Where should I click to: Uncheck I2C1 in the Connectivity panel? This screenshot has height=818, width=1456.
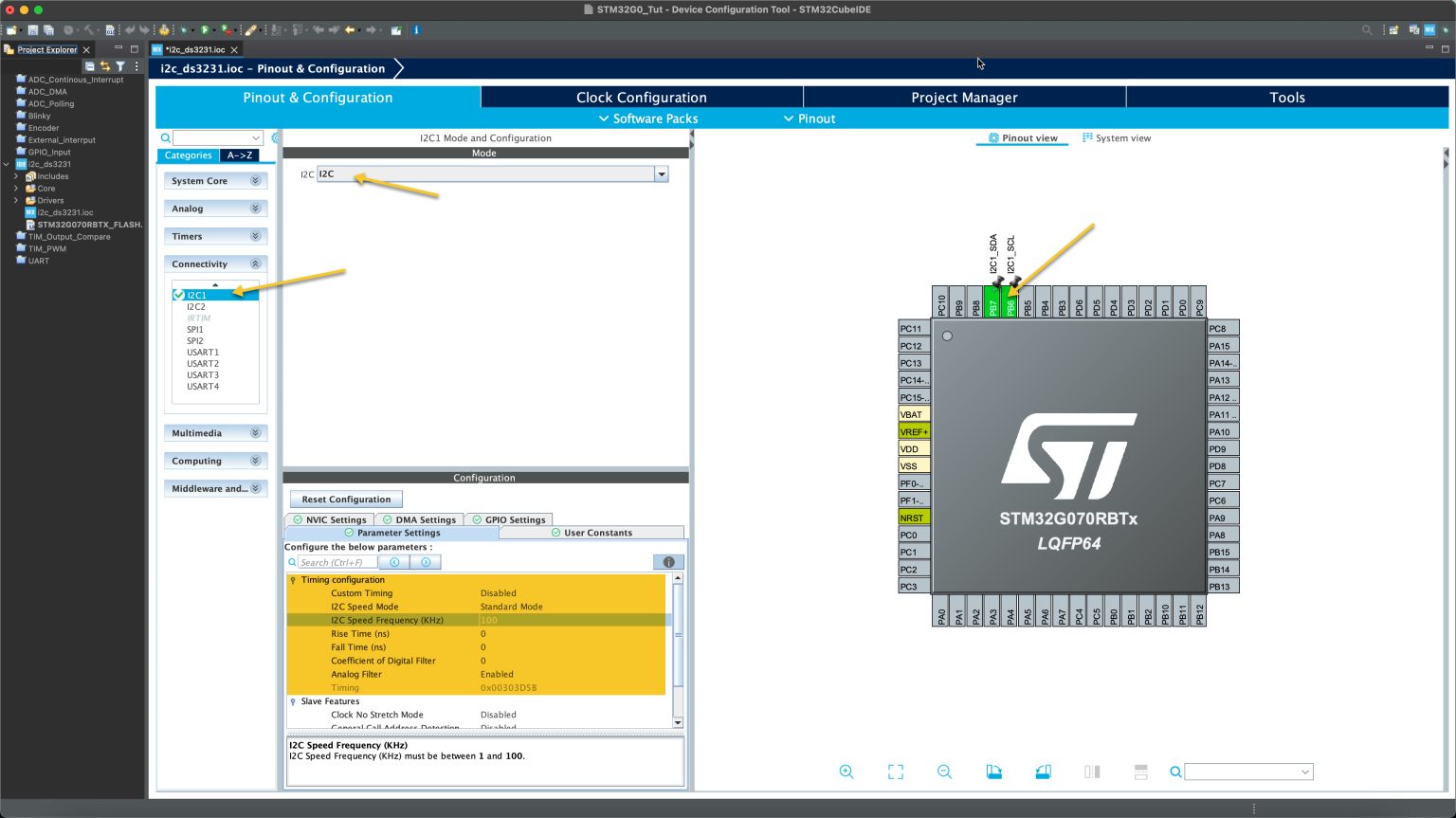coord(179,295)
